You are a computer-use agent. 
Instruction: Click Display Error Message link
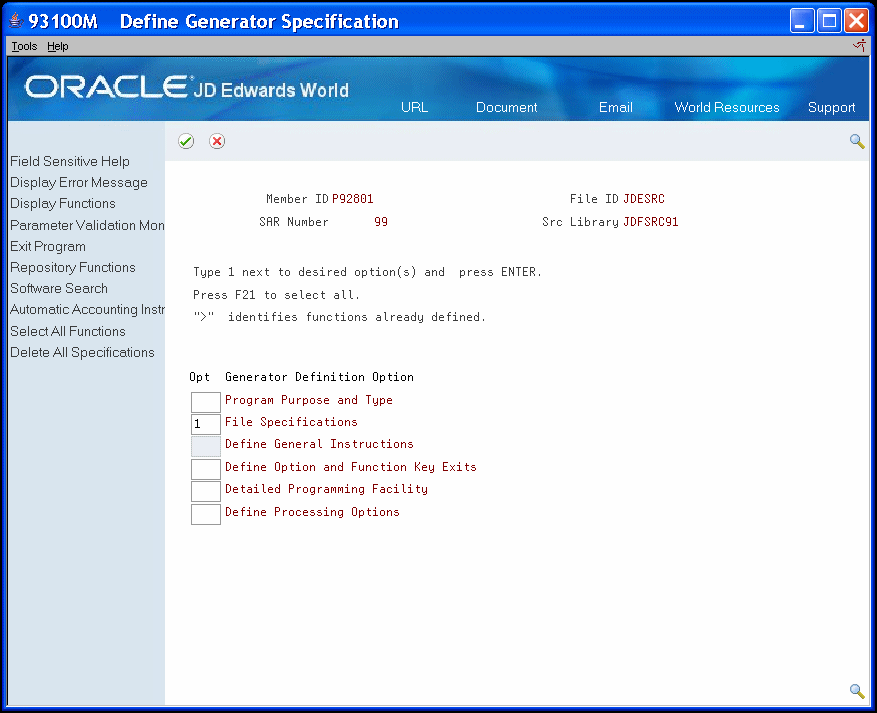click(79, 182)
